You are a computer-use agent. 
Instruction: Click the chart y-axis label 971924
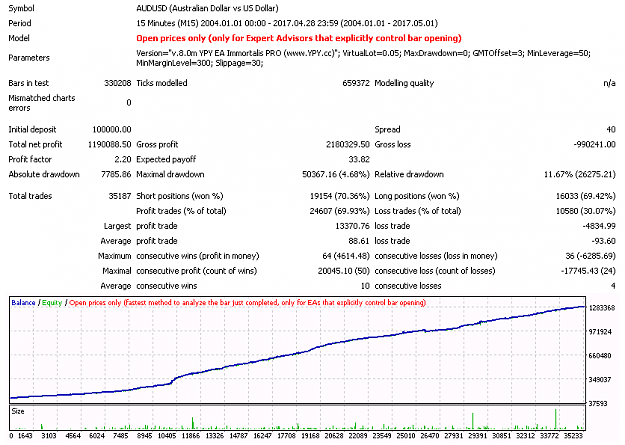[x=600, y=332]
